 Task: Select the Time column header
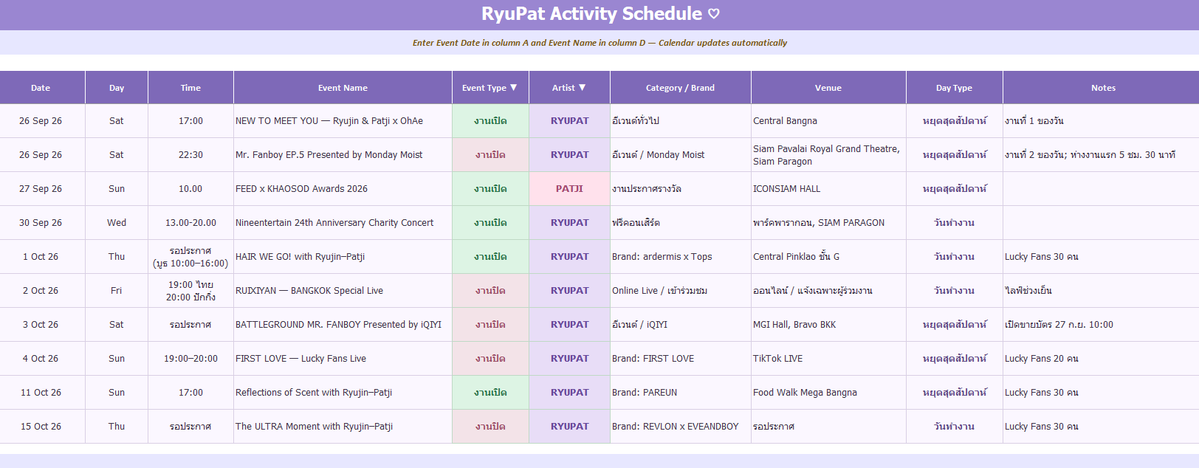pyautogui.click(x=191, y=88)
